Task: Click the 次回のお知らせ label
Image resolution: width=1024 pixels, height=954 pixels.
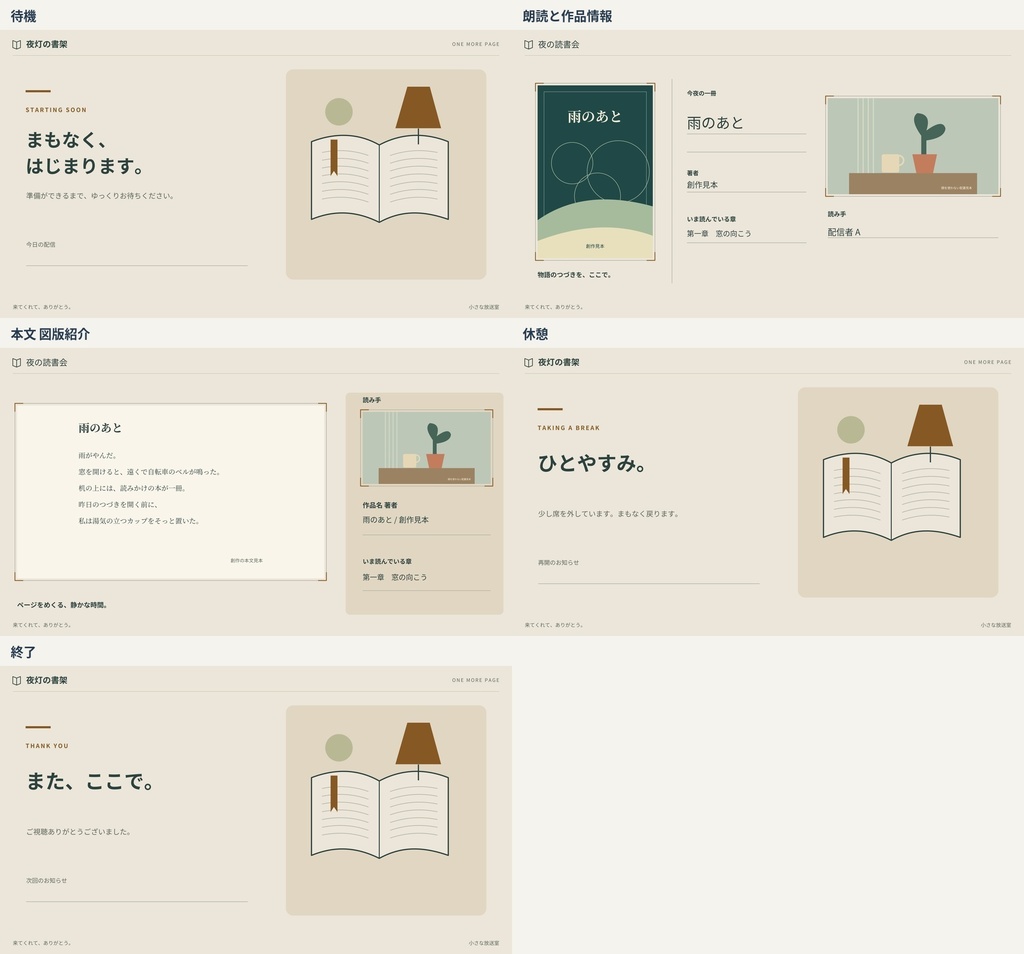Action: point(46,881)
